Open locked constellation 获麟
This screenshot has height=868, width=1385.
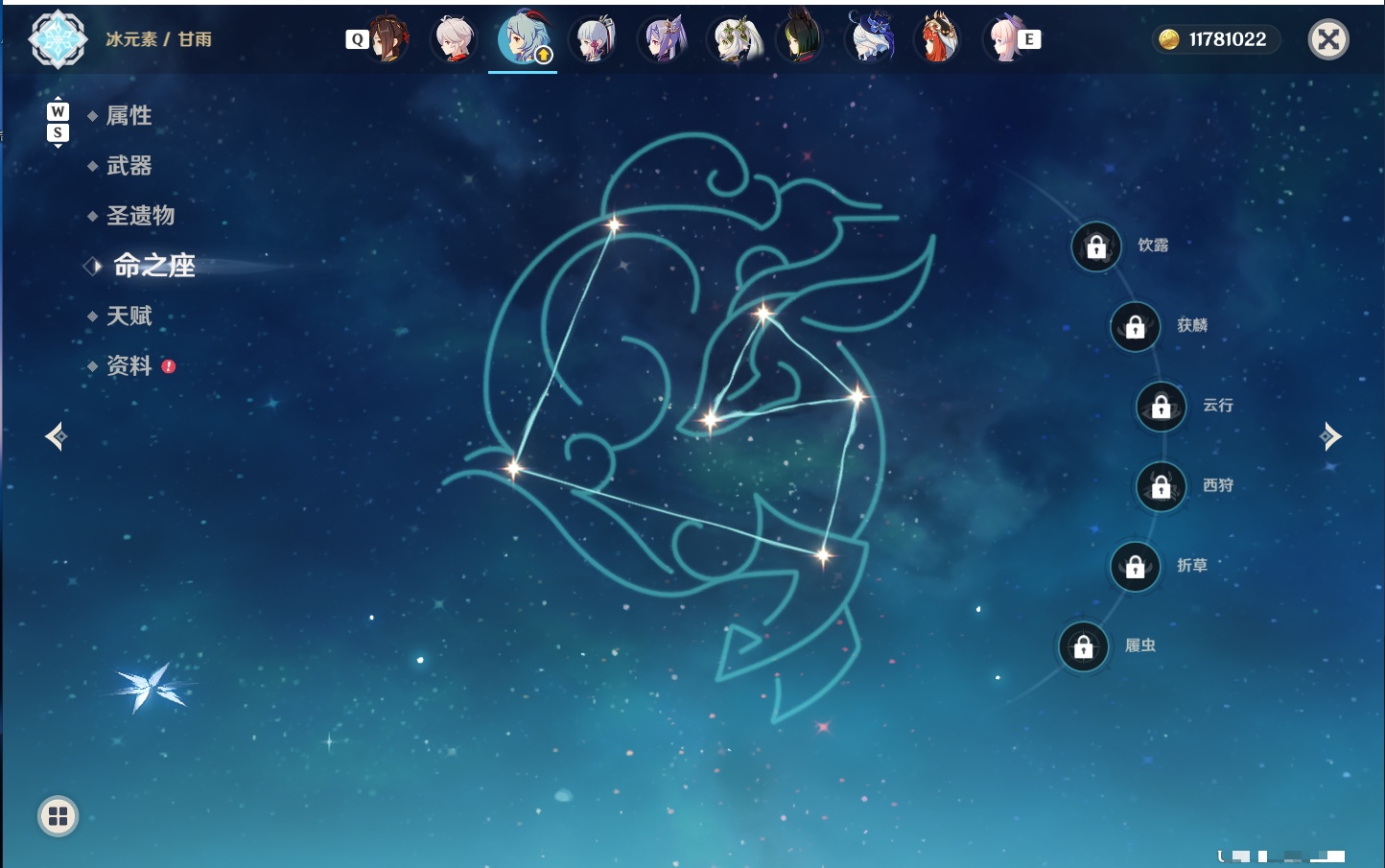[x=1135, y=327]
